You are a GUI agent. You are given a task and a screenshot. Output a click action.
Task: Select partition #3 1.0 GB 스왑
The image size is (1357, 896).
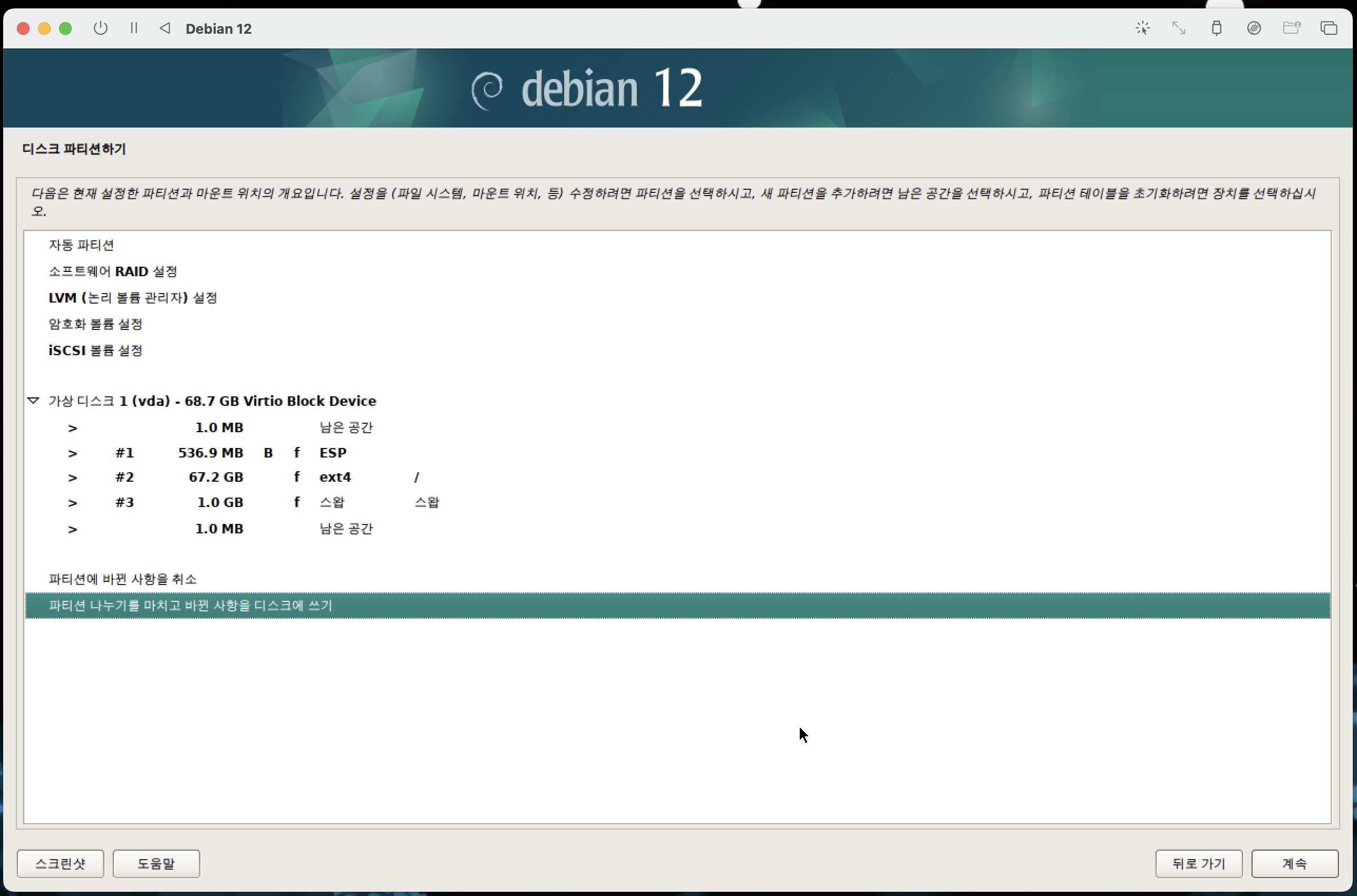pos(677,502)
